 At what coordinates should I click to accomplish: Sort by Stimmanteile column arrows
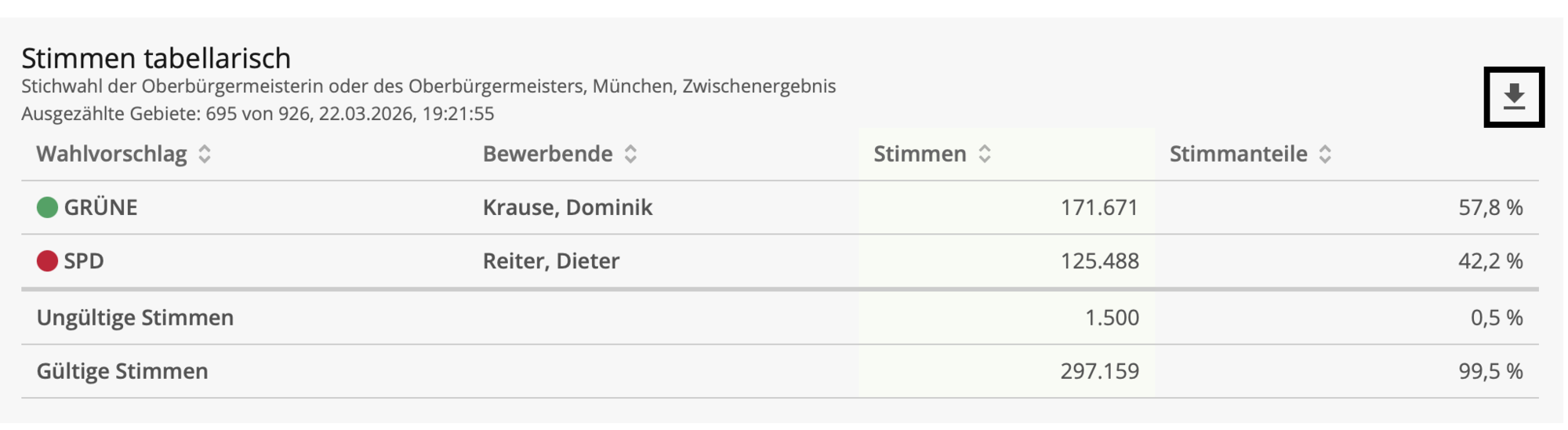point(1325,154)
